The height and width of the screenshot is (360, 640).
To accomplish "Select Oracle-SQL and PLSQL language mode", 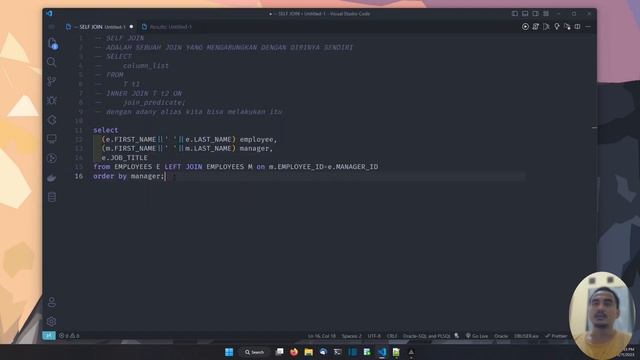I will pos(426,336).
